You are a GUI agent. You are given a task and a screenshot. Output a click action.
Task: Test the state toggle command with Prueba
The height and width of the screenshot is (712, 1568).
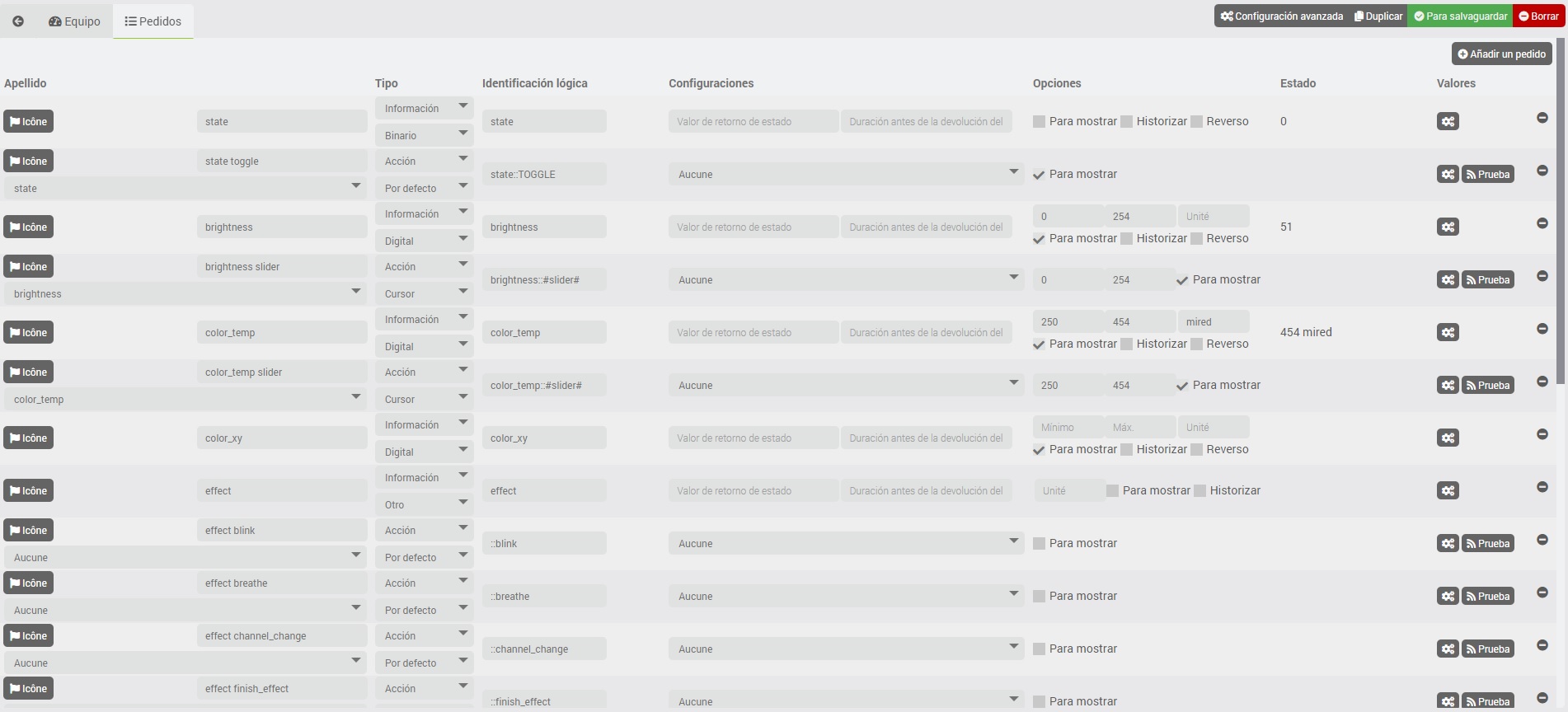[x=1487, y=175]
